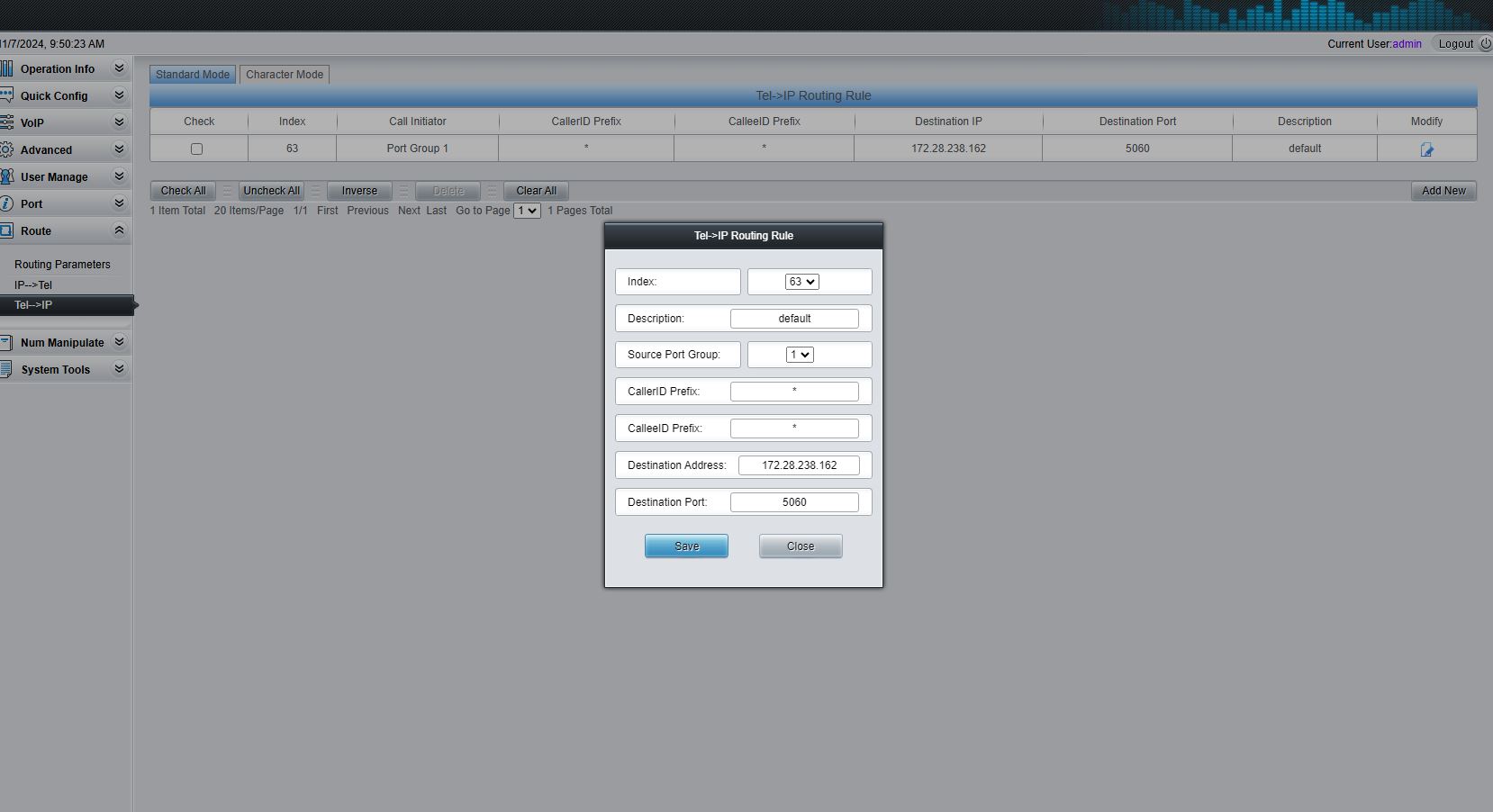Select the Tel-->IP submenu item

(x=67, y=305)
